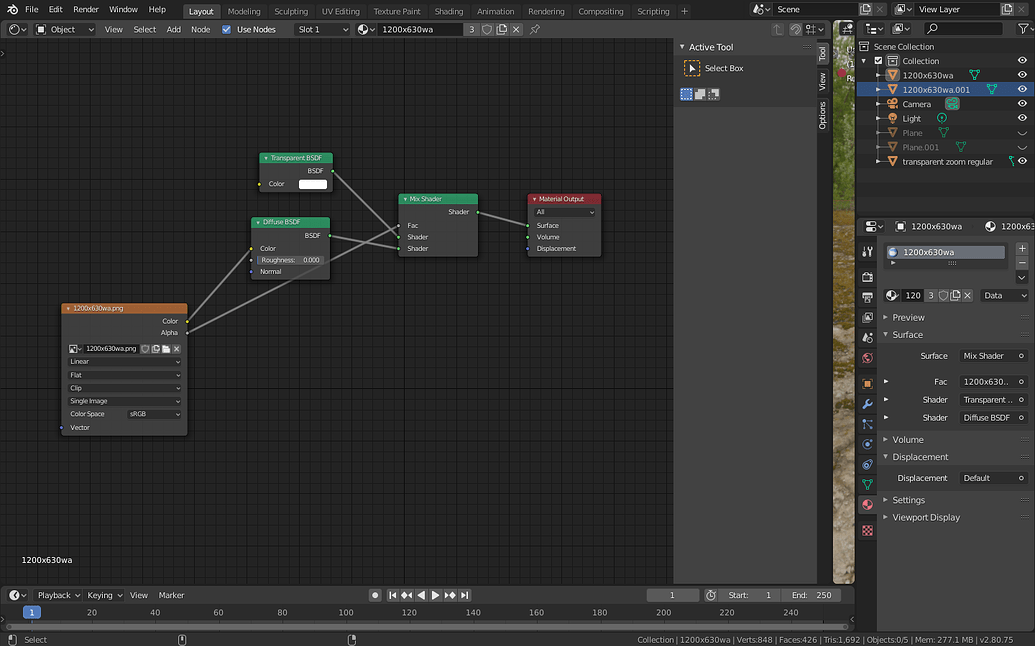The image size is (1035, 646).
Task: Hide the Camera object with its eye icon
Action: (1022, 104)
